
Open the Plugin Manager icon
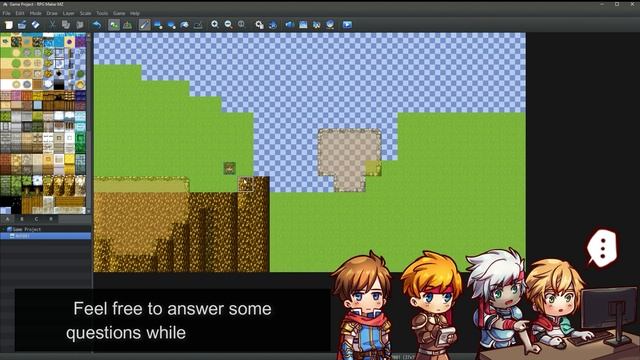pyautogui.click(x=273, y=25)
